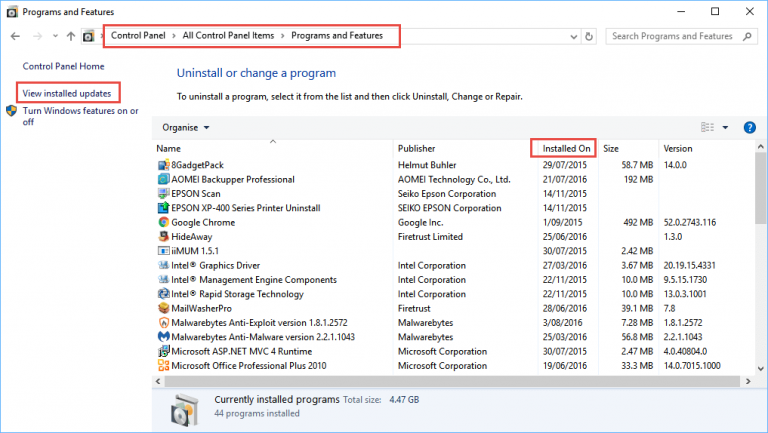Screen dimensions: 768x433
Task: Click the Intel Rapid Storage Technology icon
Action: click(x=164, y=294)
